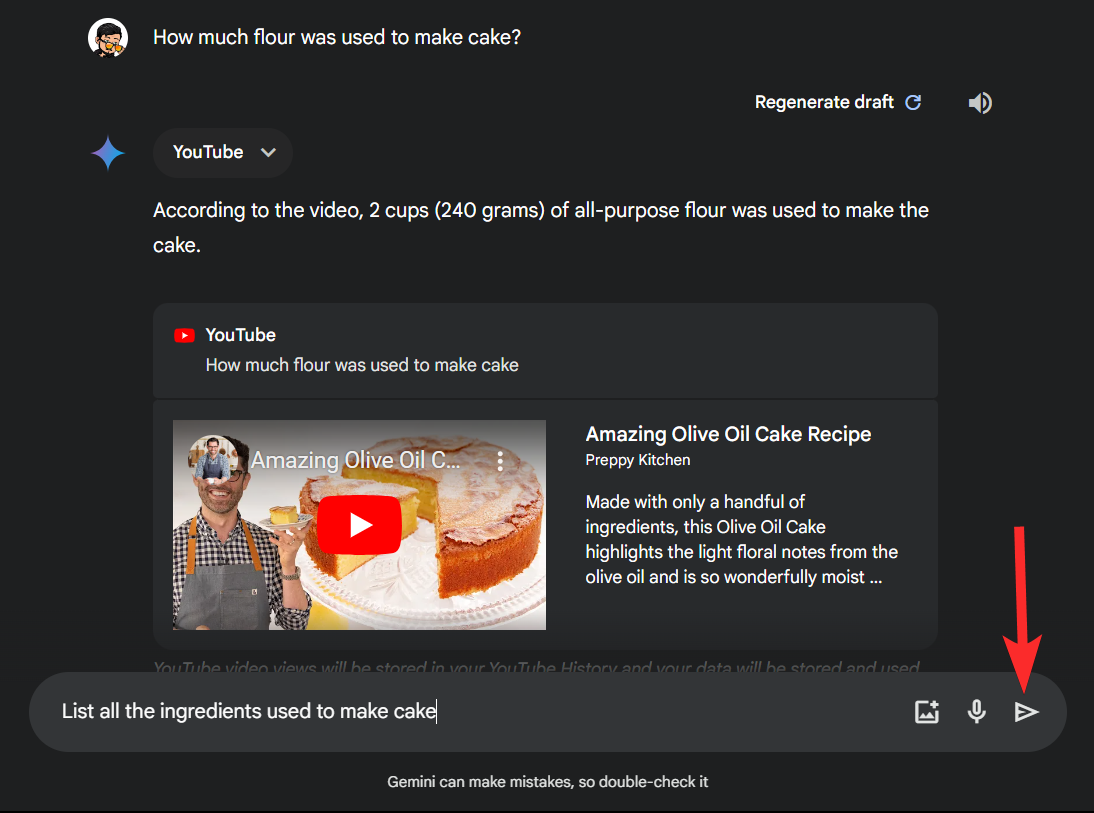Screen dimensions: 1094x813
Task: Click the upload image icon
Action: click(927, 712)
